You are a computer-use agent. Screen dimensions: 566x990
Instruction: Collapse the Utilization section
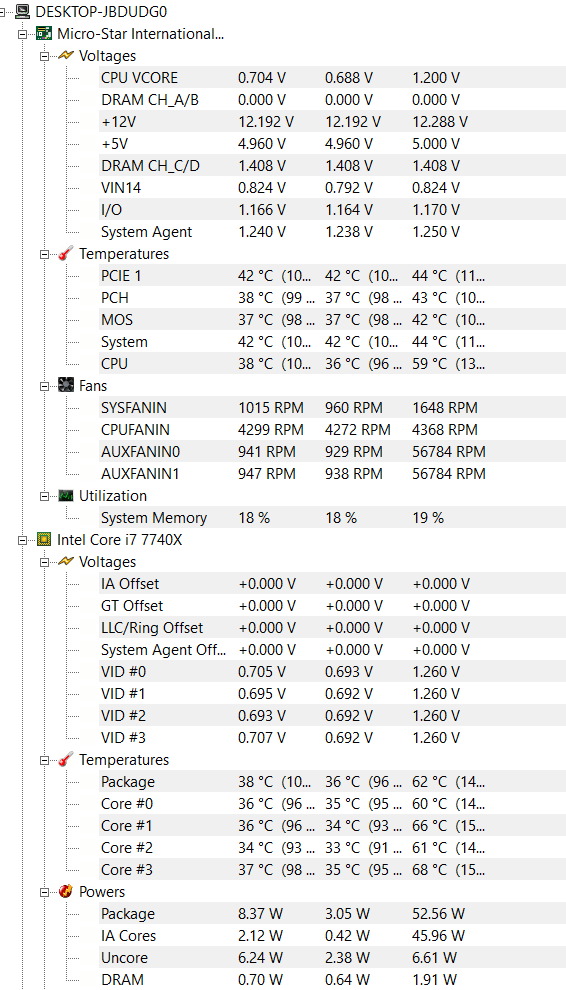coord(44,496)
